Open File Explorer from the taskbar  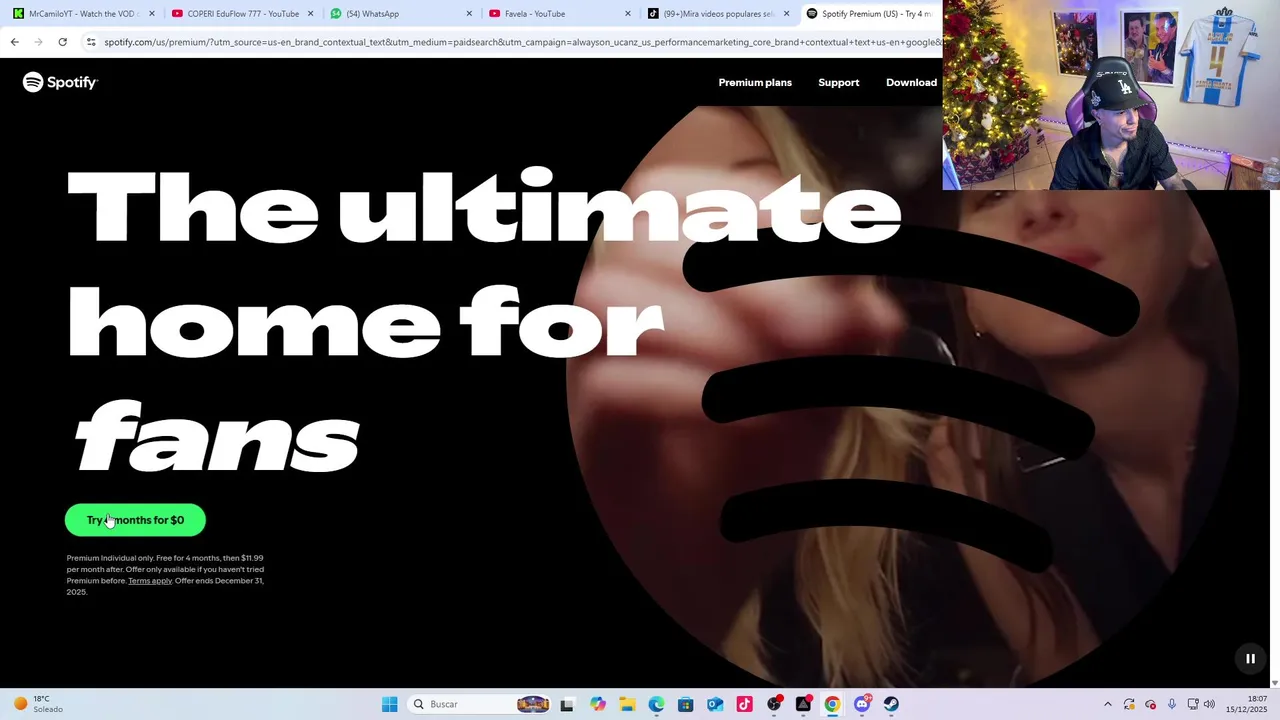pyautogui.click(x=627, y=704)
